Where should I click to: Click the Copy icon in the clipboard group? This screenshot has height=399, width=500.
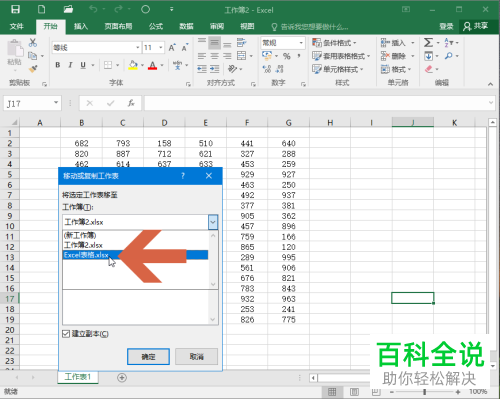coord(33,56)
